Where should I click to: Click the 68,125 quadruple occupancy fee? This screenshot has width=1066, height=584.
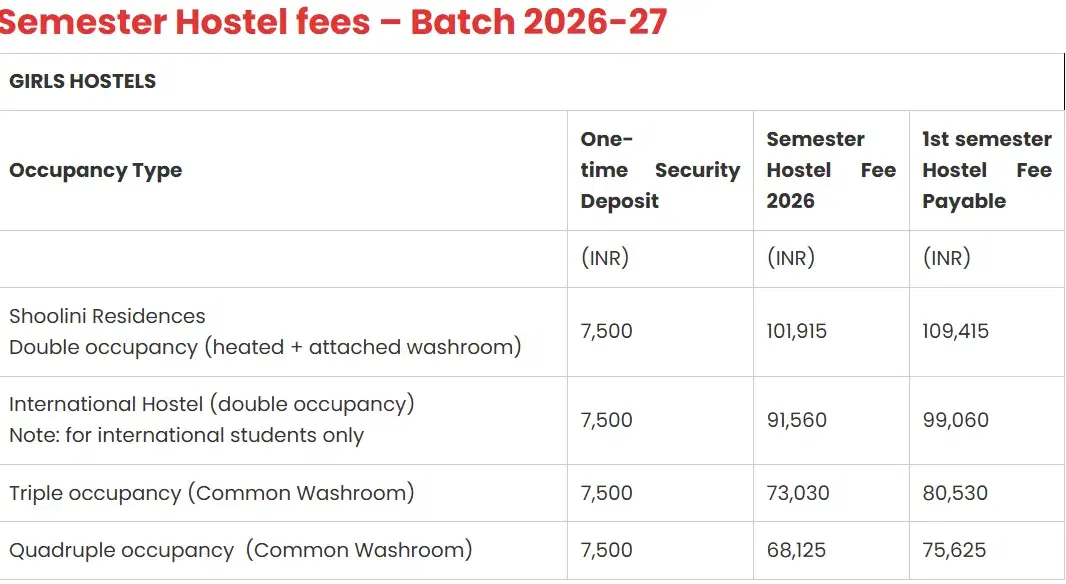pyautogui.click(x=797, y=550)
